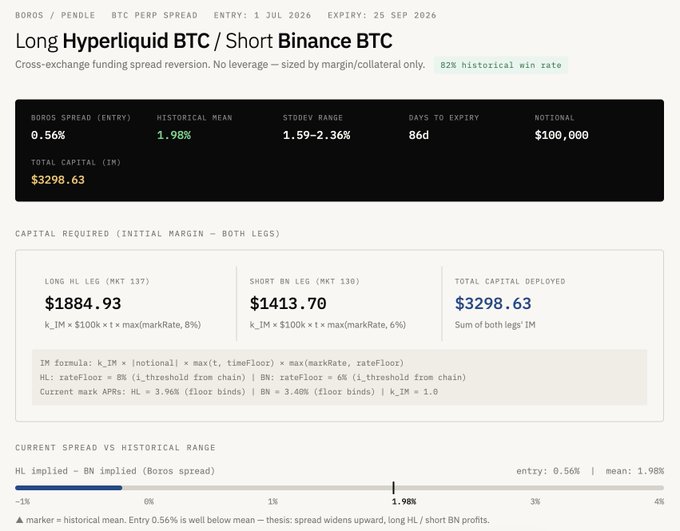The width and height of the screenshot is (680, 531).
Task: Click the Long HL leg amount $1884.93
Action: click(x=83, y=303)
